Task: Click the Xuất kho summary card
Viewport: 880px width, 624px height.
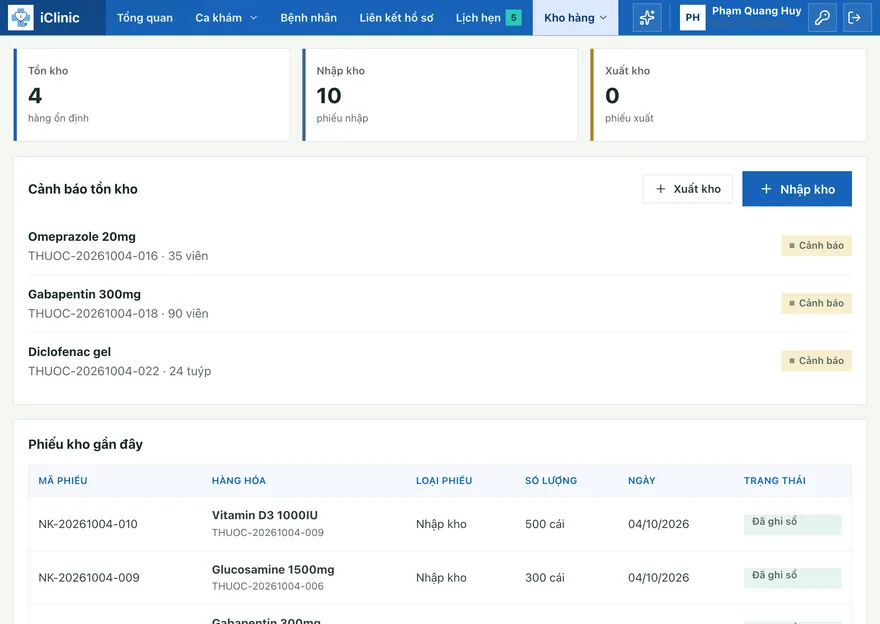Action: point(728,94)
